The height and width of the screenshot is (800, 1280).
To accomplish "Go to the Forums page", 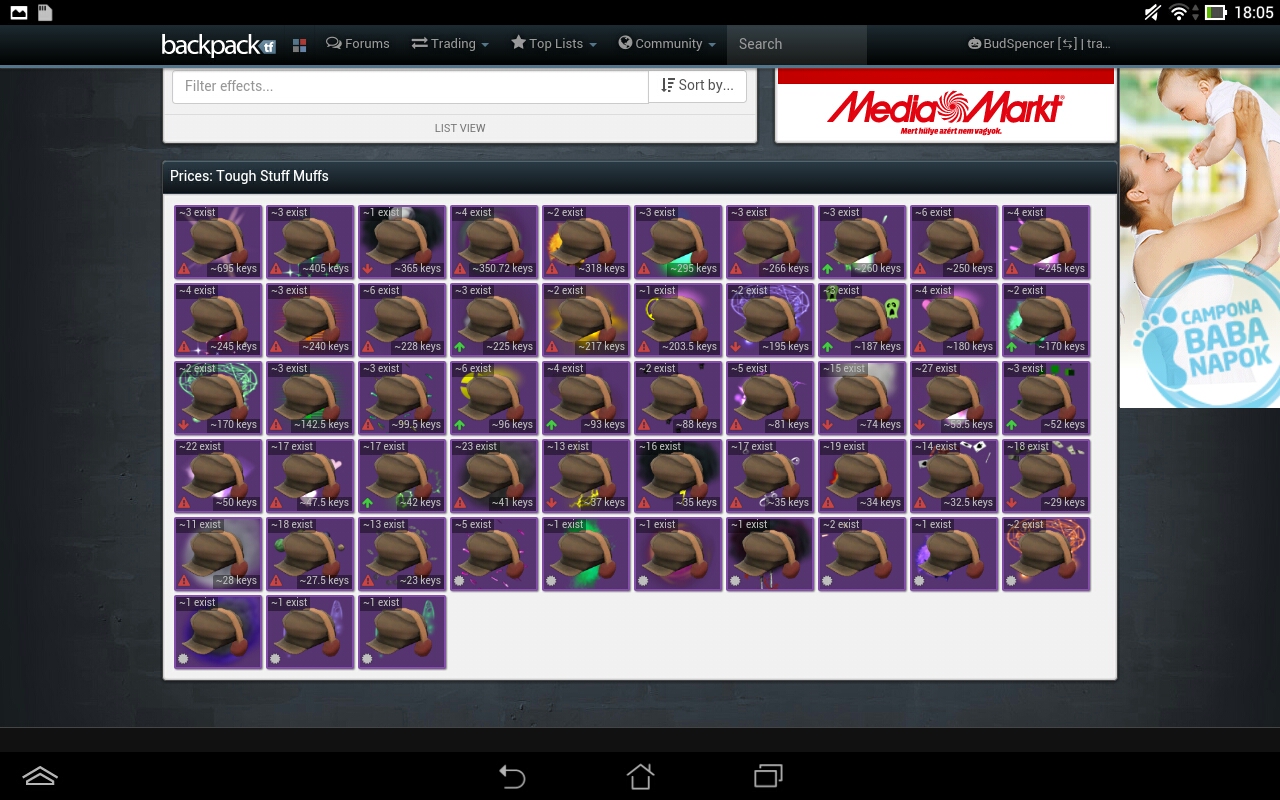I will [x=358, y=44].
